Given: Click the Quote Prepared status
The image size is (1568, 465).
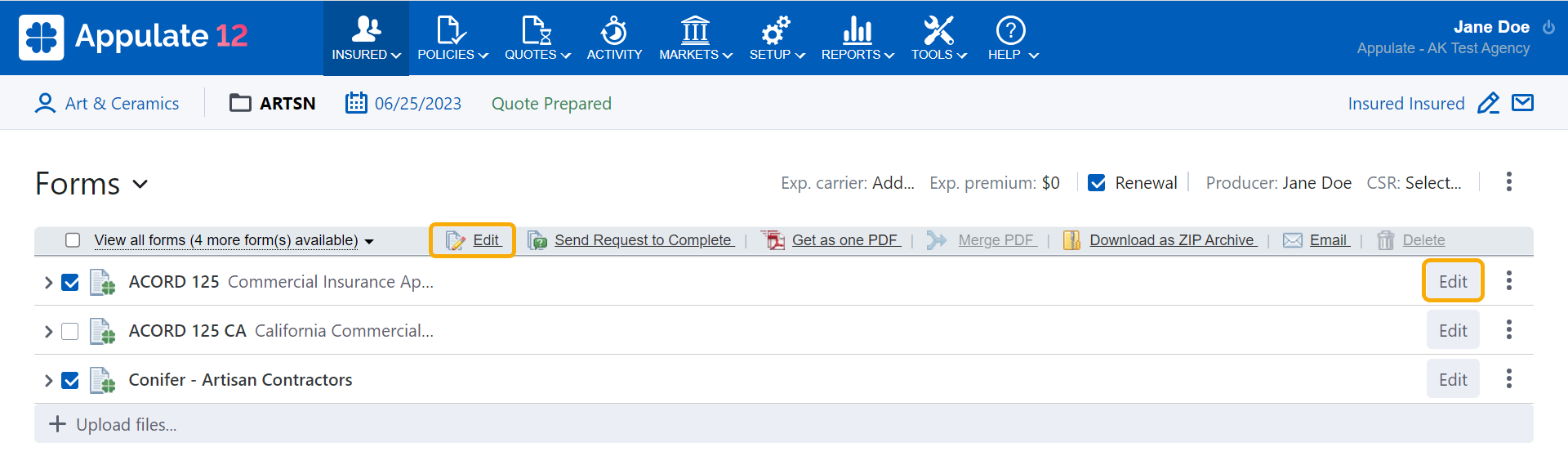Looking at the screenshot, I should tap(551, 104).
